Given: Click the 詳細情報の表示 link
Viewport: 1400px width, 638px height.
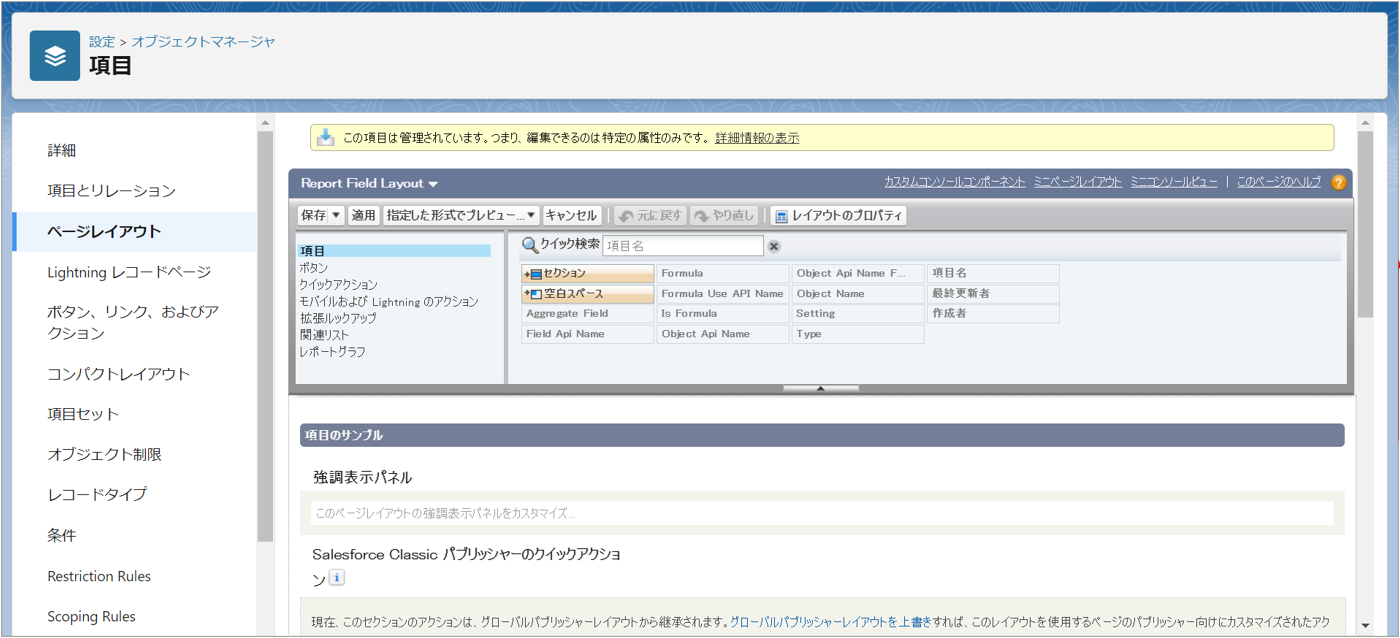Looking at the screenshot, I should pos(757,138).
